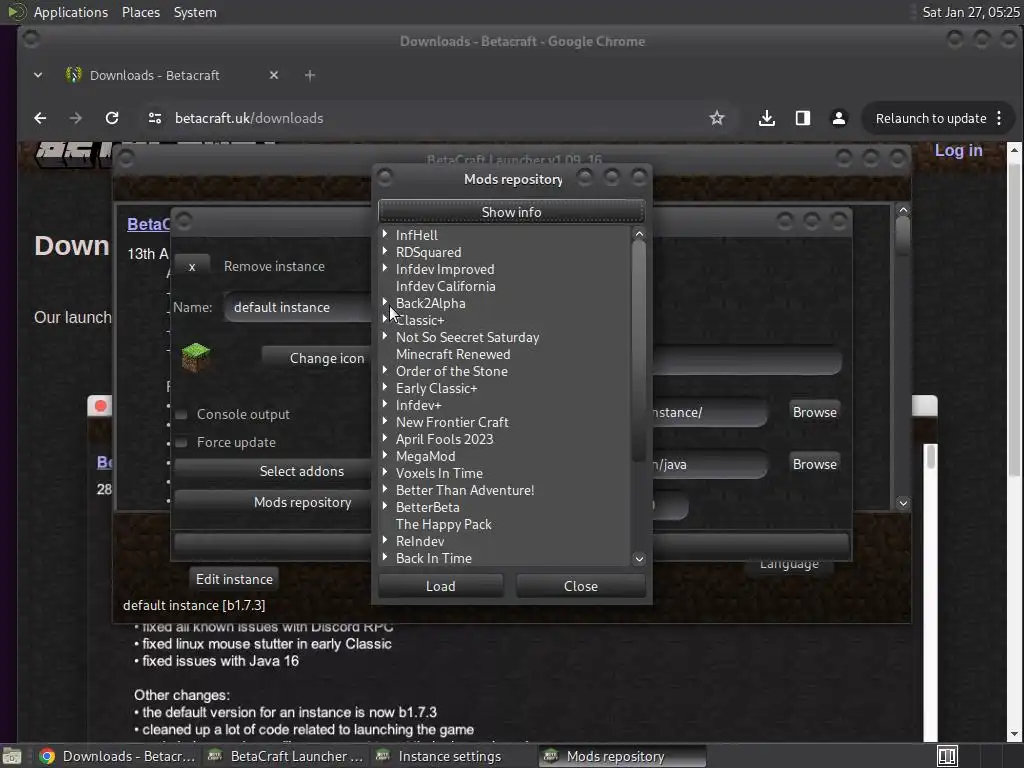Select Minecraft Renewed in mods list
Image resolution: width=1024 pixels, height=768 pixels.
(x=453, y=354)
